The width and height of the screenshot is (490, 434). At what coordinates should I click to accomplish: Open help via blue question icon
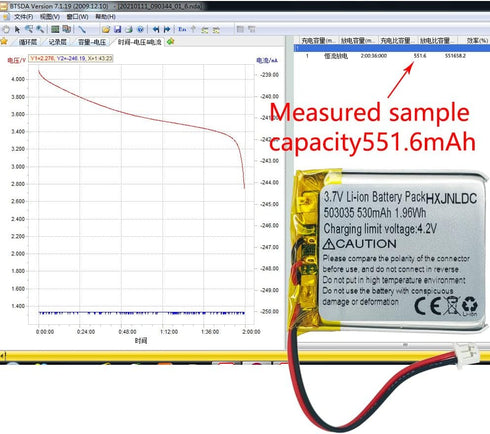coord(140,29)
